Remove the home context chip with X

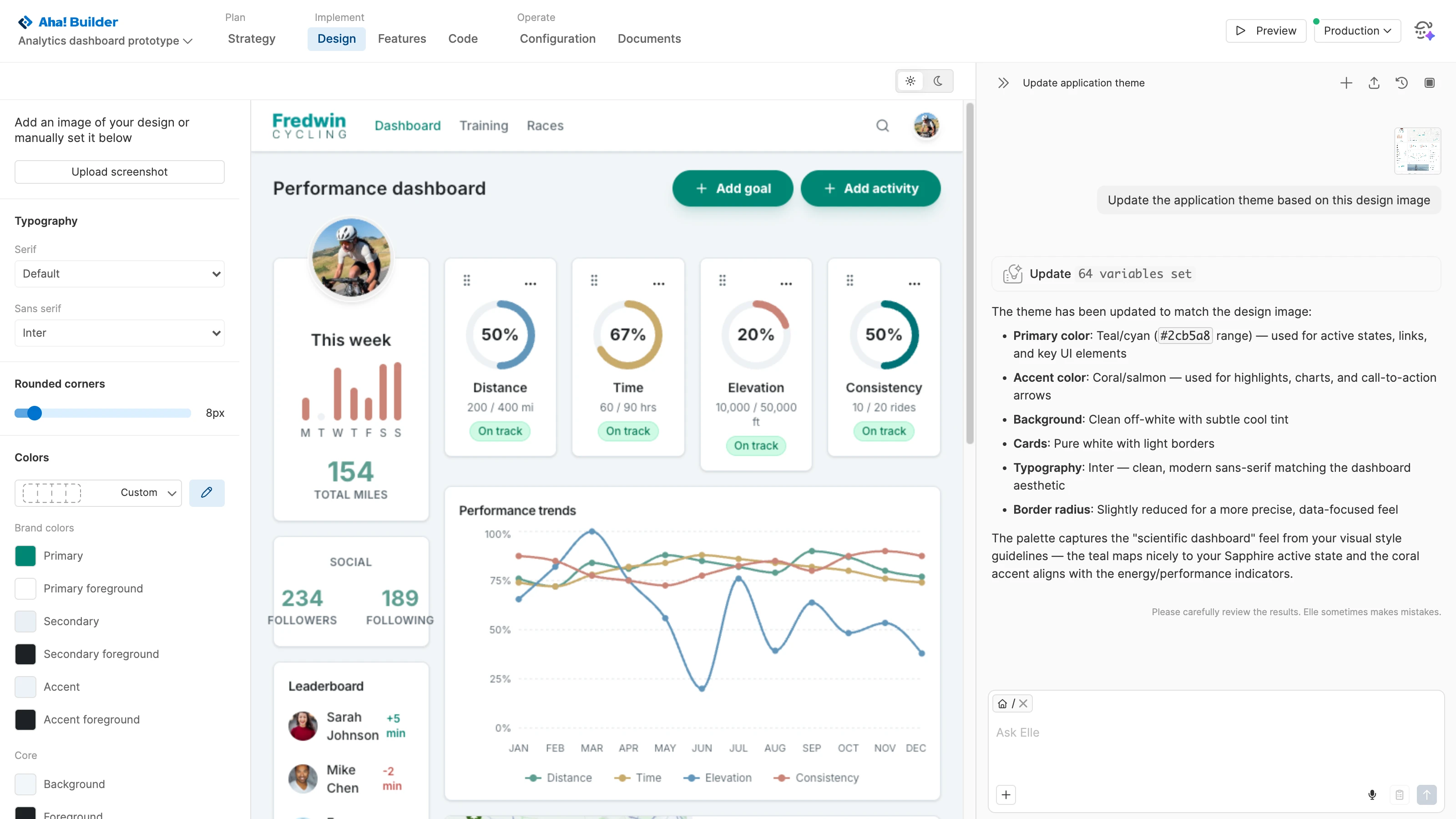tap(1023, 703)
